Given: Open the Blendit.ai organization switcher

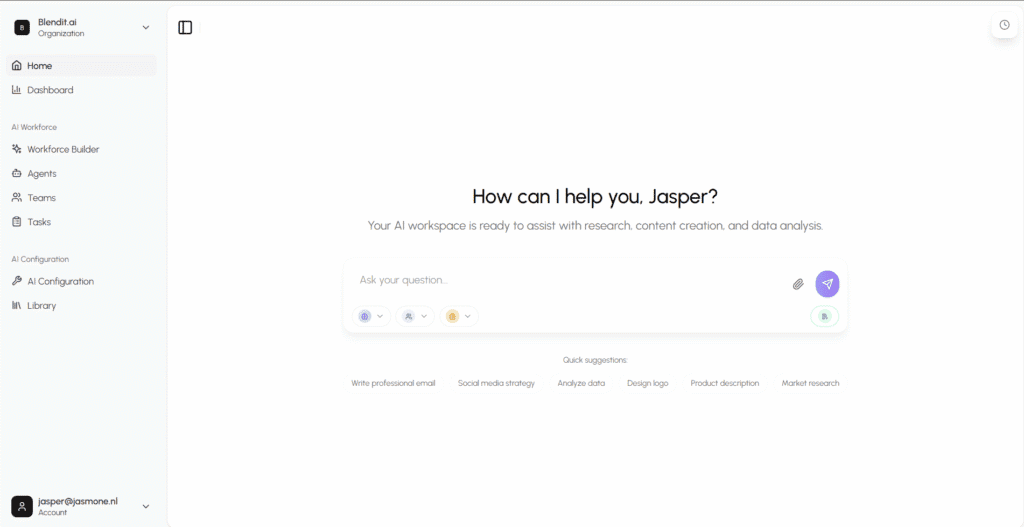Looking at the screenshot, I should tap(82, 27).
